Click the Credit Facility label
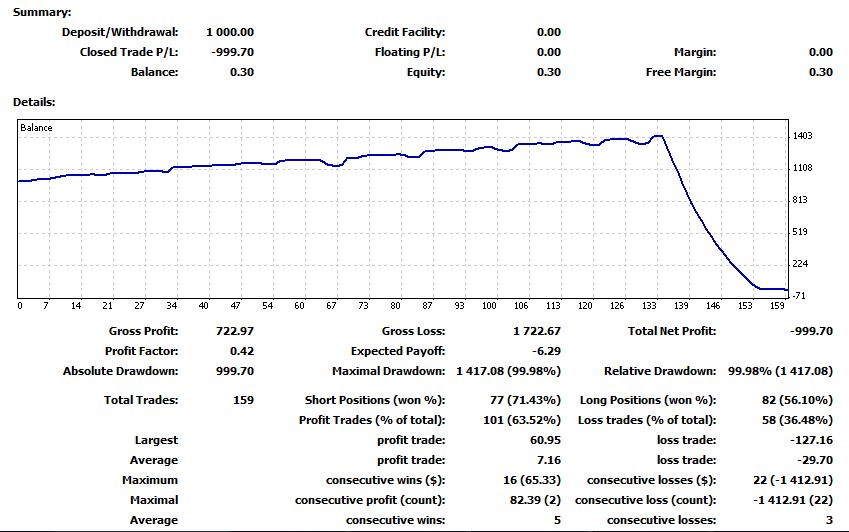Viewport: 849px width, 532px height. pos(405,32)
